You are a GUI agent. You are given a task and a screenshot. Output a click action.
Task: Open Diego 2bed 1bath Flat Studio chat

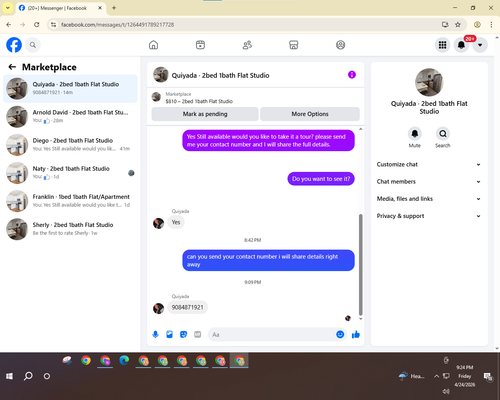tap(70, 145)
